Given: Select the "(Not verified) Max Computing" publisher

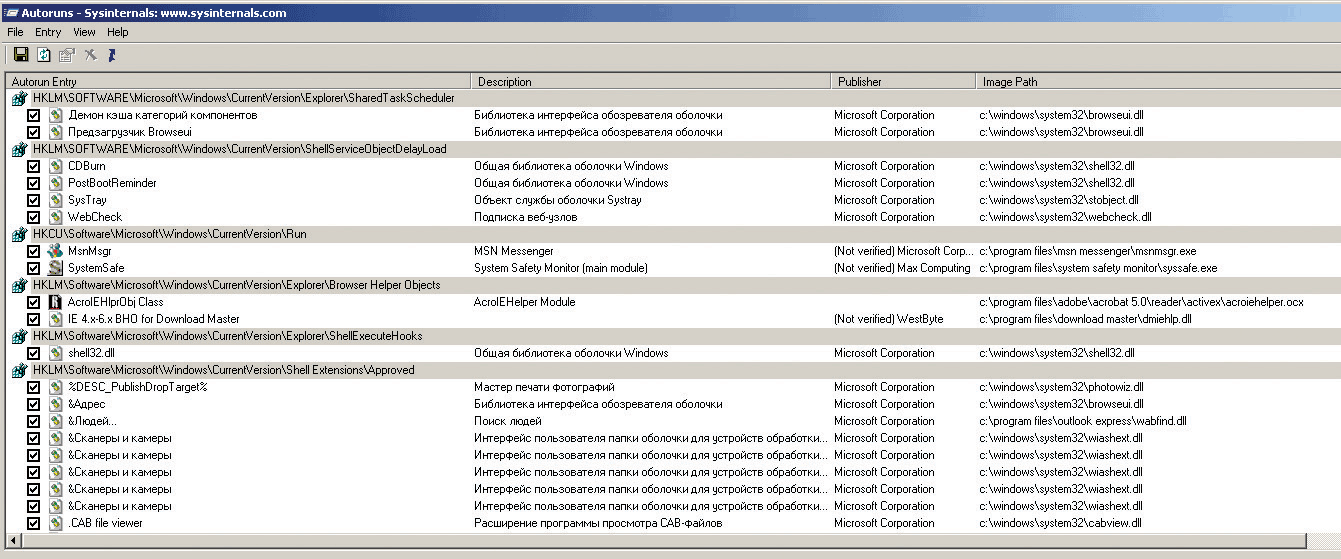Looking at the screenshot, I should [x=902, y=268].
